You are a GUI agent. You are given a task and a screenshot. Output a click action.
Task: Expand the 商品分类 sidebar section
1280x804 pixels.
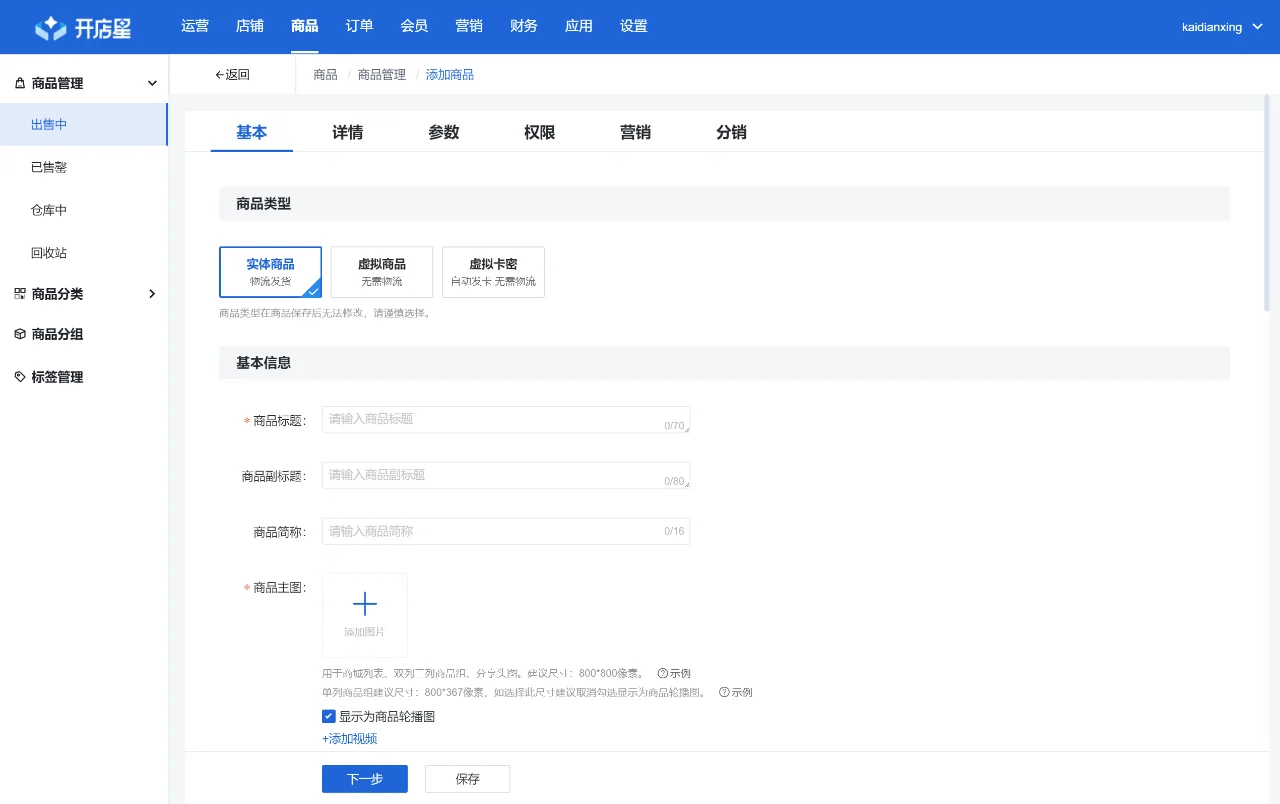152,293
